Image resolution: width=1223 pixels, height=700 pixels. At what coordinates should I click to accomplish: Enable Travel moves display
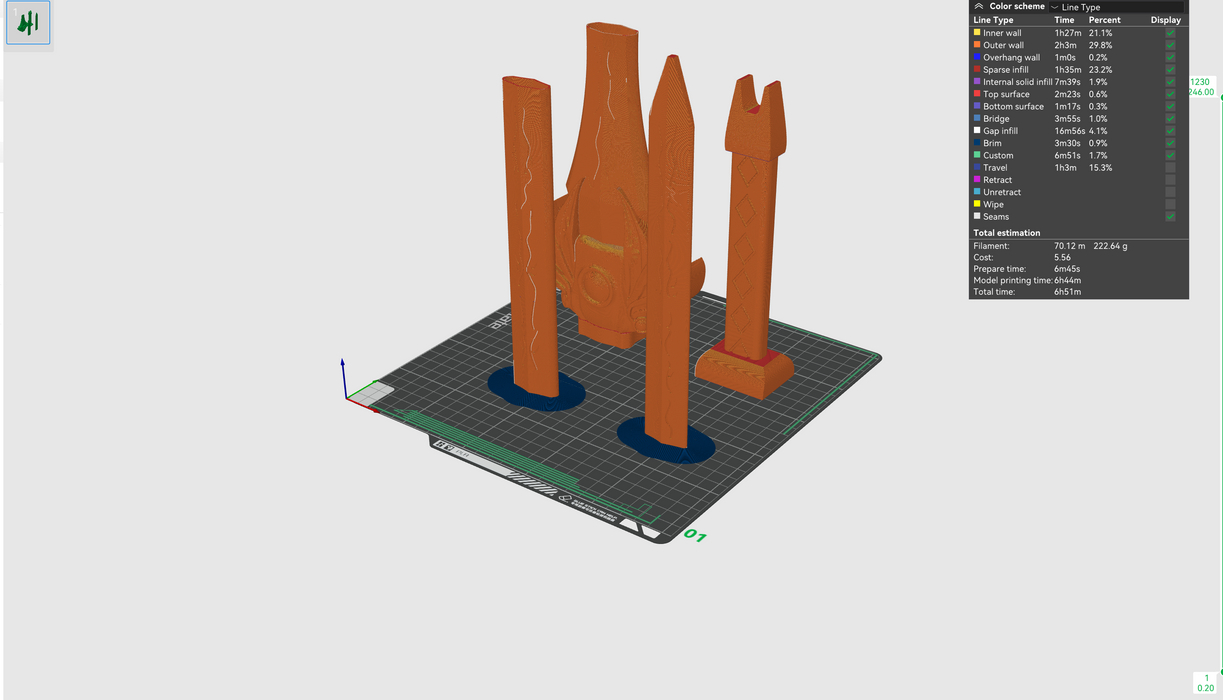tap(1170, 168)
